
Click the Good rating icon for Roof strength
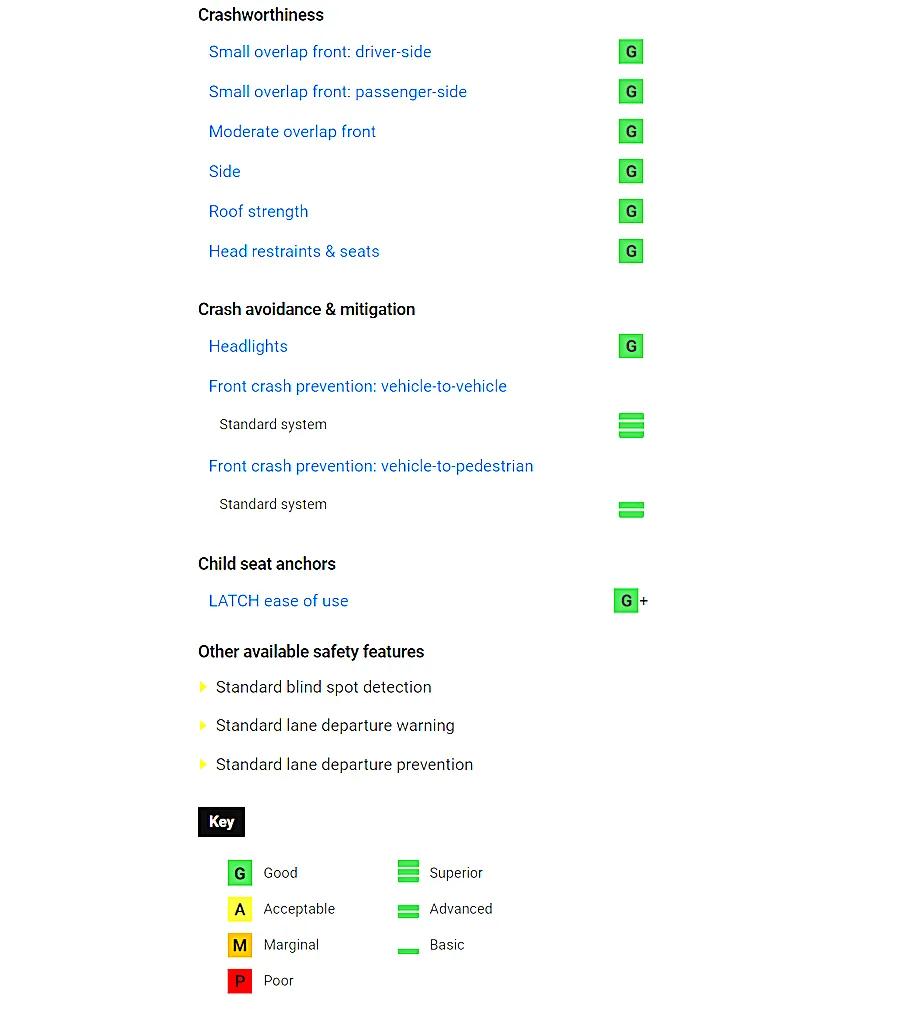pos(630,212)
